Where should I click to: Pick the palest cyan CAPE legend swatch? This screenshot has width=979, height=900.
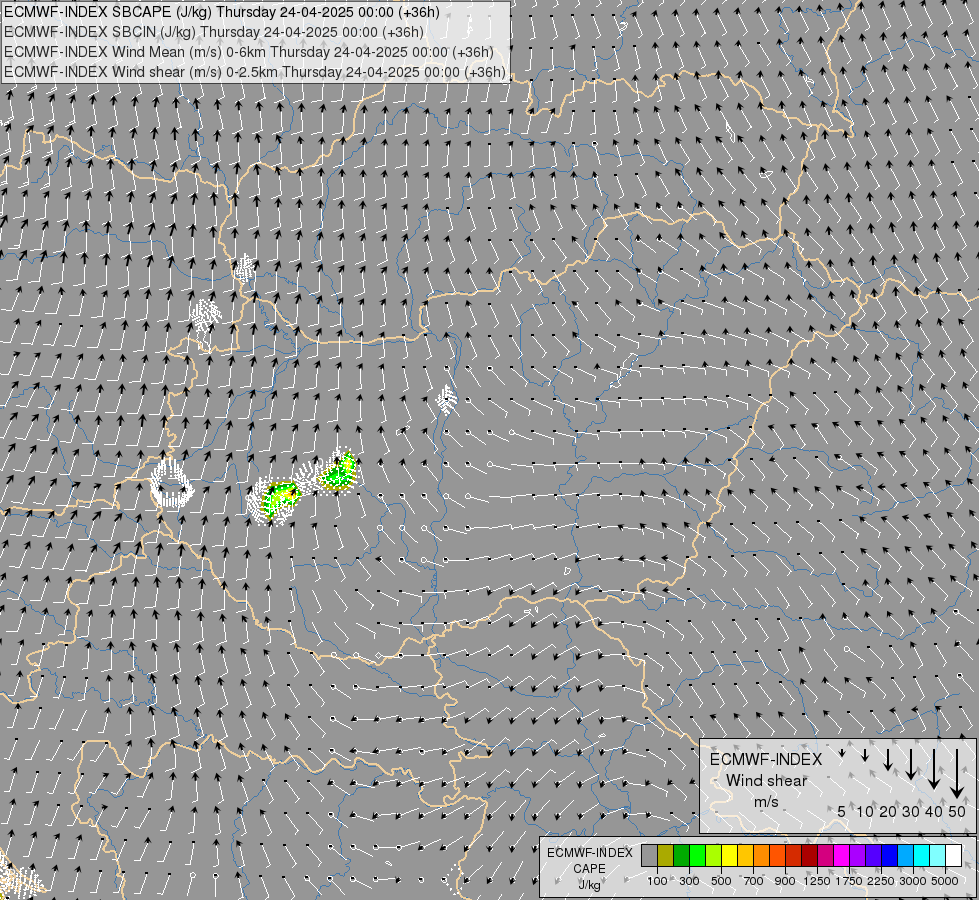(937, 856)
